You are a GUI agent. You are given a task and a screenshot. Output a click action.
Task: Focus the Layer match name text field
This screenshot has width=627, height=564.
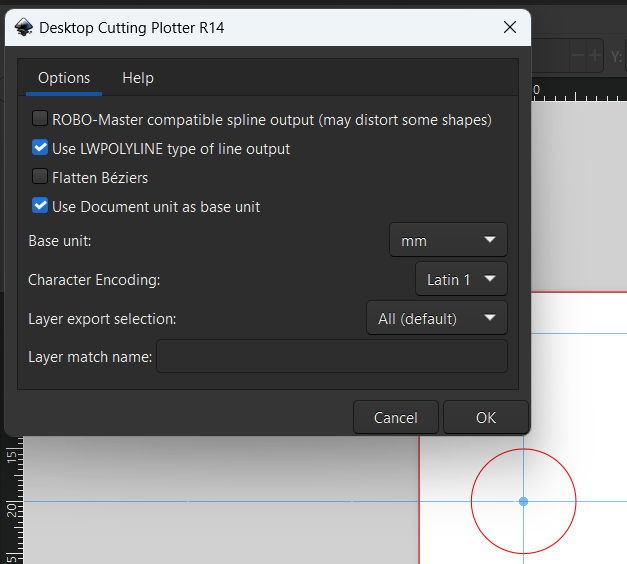point(332,356)
